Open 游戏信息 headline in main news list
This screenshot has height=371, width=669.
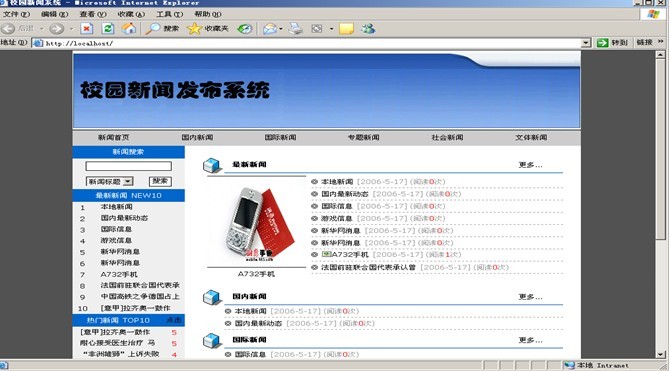pos(337,218)
